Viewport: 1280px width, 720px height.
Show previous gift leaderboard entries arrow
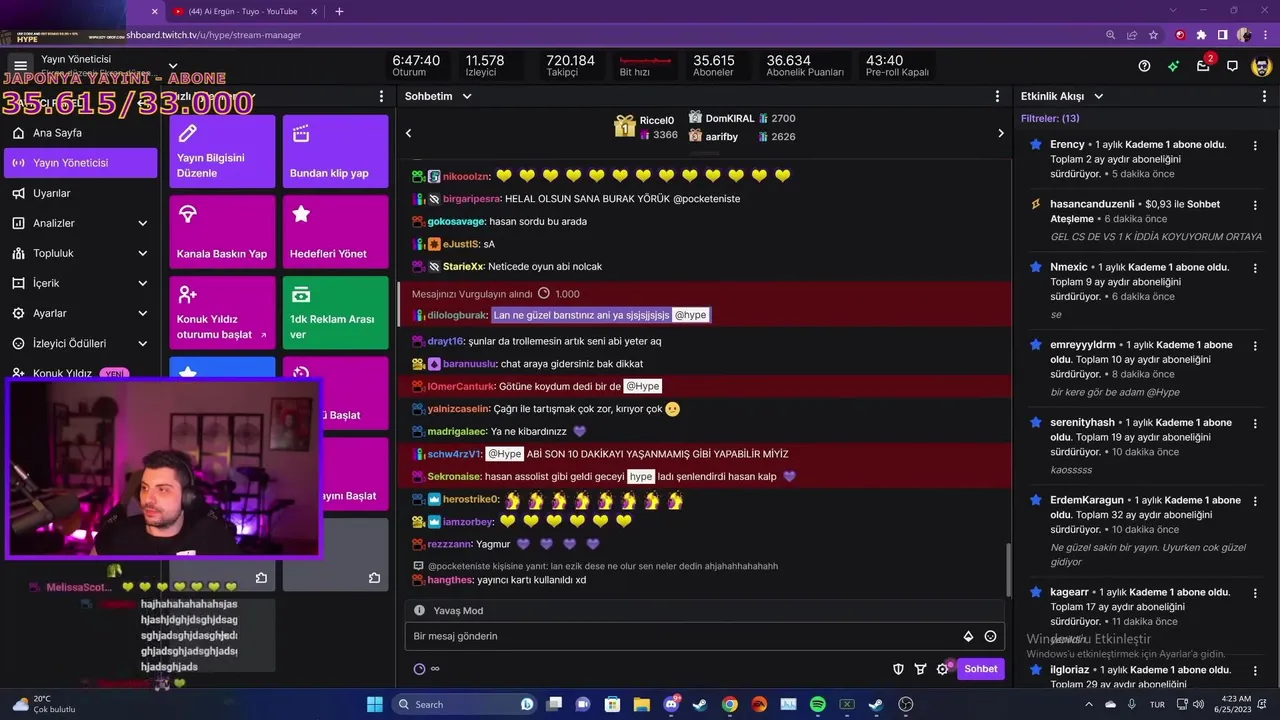click(408, 133)
